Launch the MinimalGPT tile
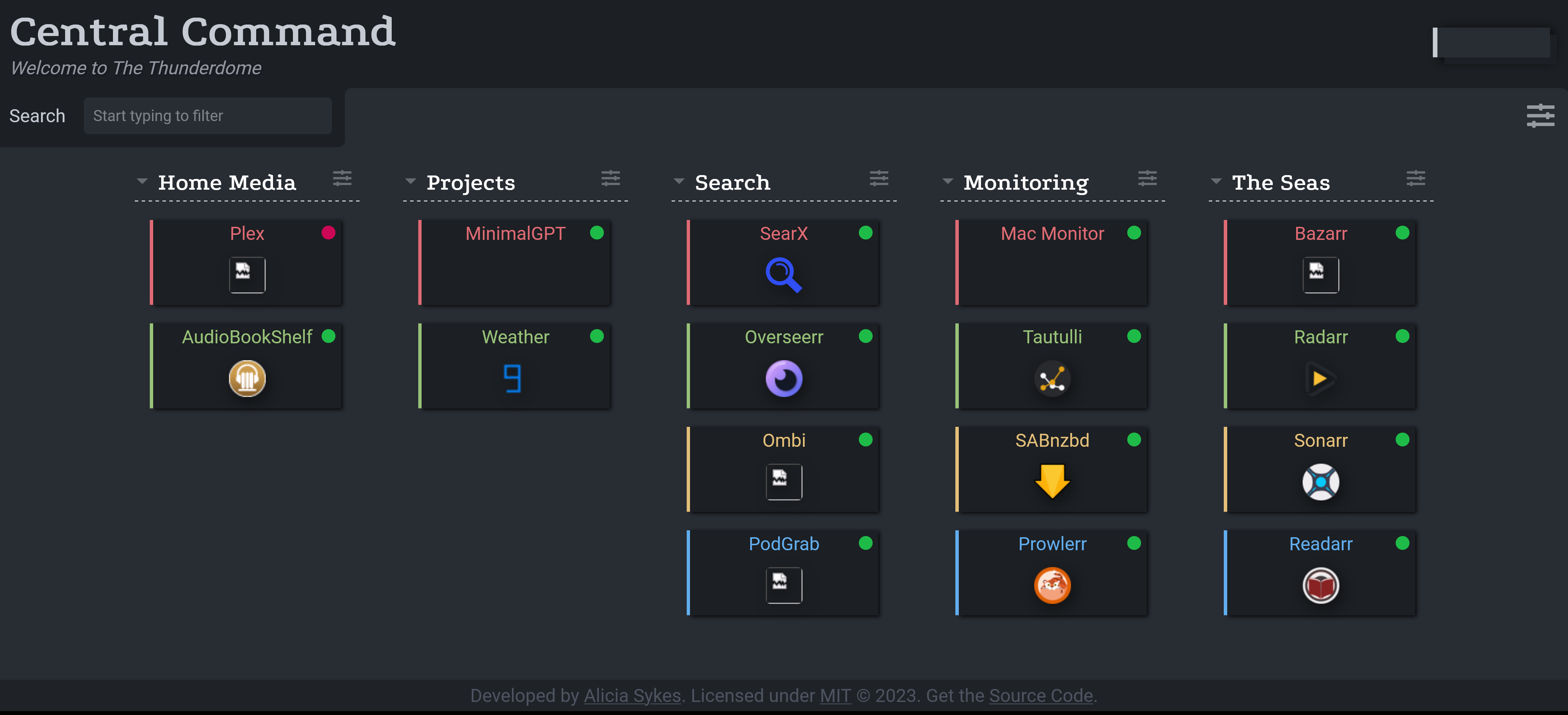 (515, 233)
